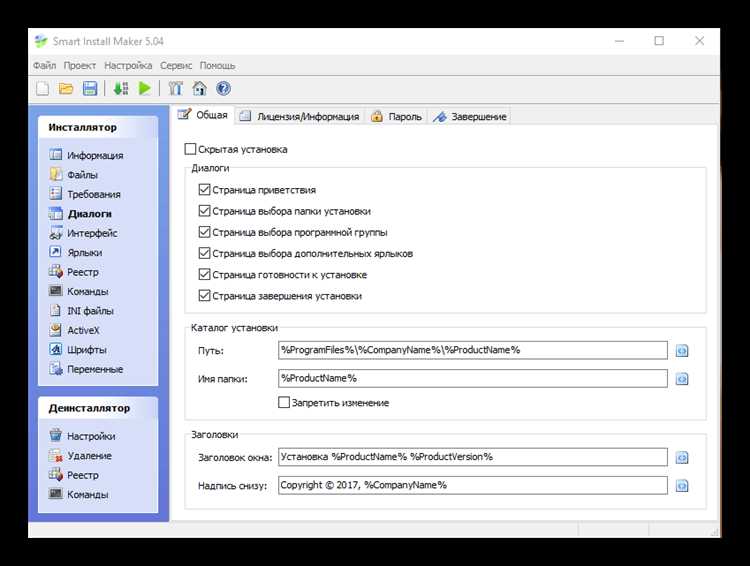Switch to the Лицензия/Информация tab

coord(299,116)
